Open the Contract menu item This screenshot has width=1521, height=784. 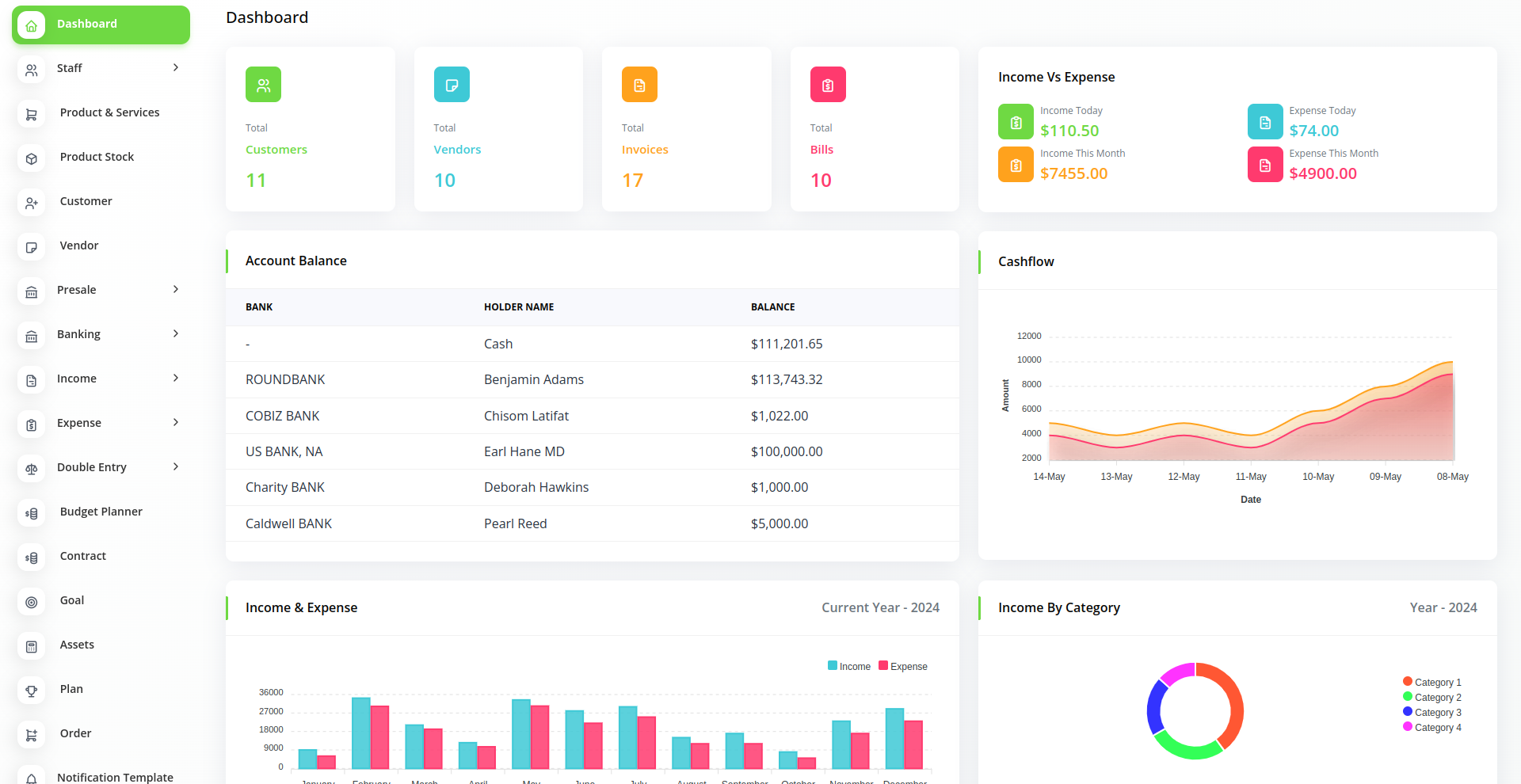[82, 556]
